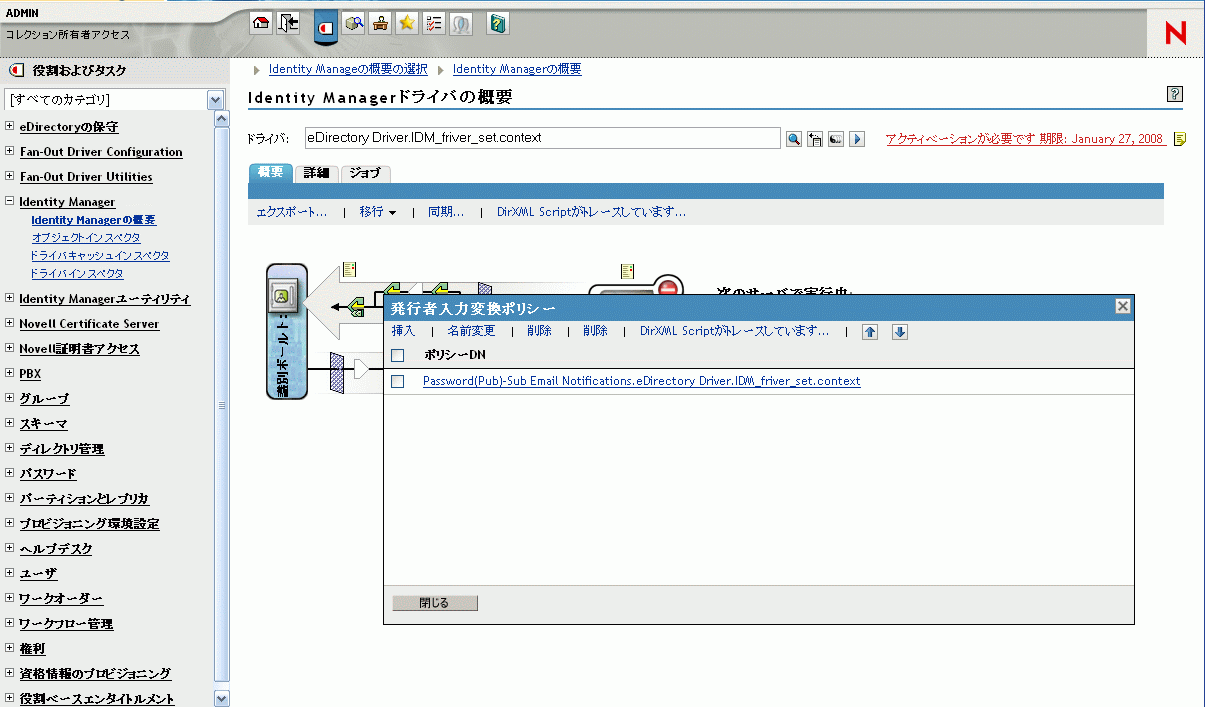Click the ワークフロー管理 sidebar item
The image size is (1205, 707).
(66, 624)
